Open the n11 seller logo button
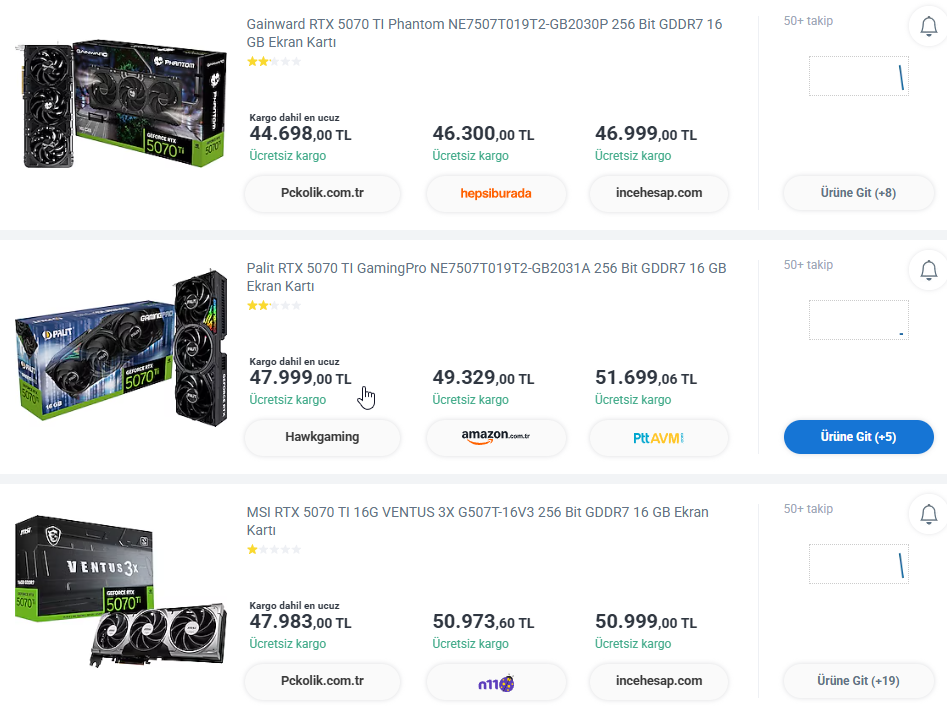Screen dimensions: 947x706 (x=496, y=681)
